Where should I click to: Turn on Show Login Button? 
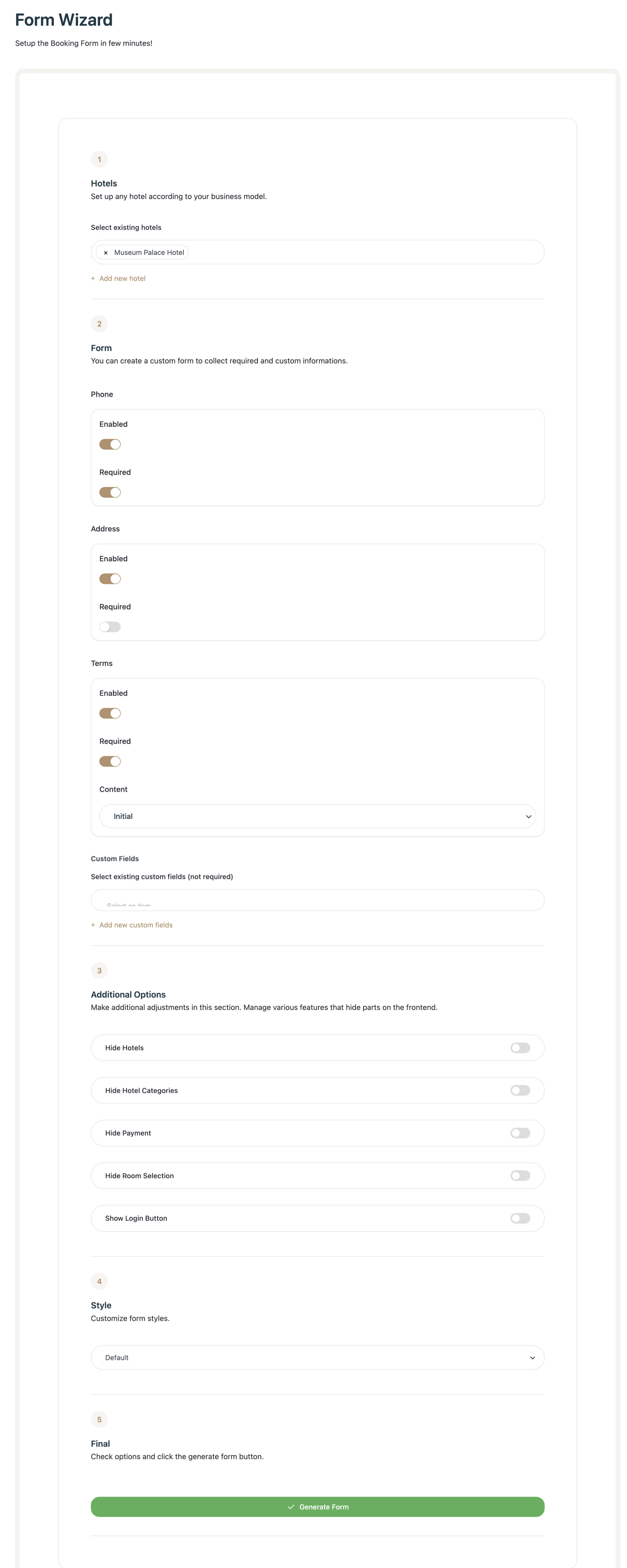pos(520,1218)
